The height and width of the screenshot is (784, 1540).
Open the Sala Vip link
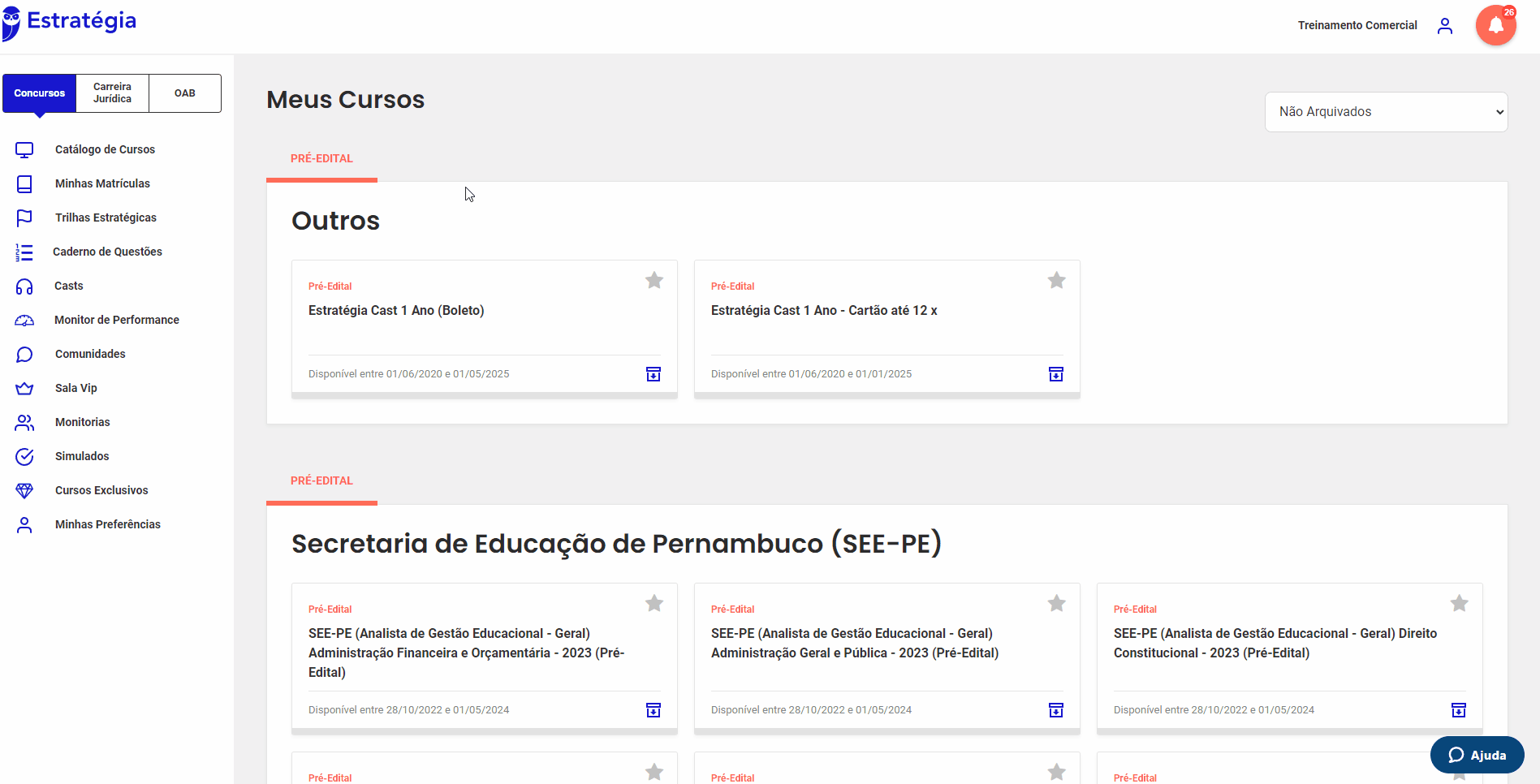click(76, 389)
